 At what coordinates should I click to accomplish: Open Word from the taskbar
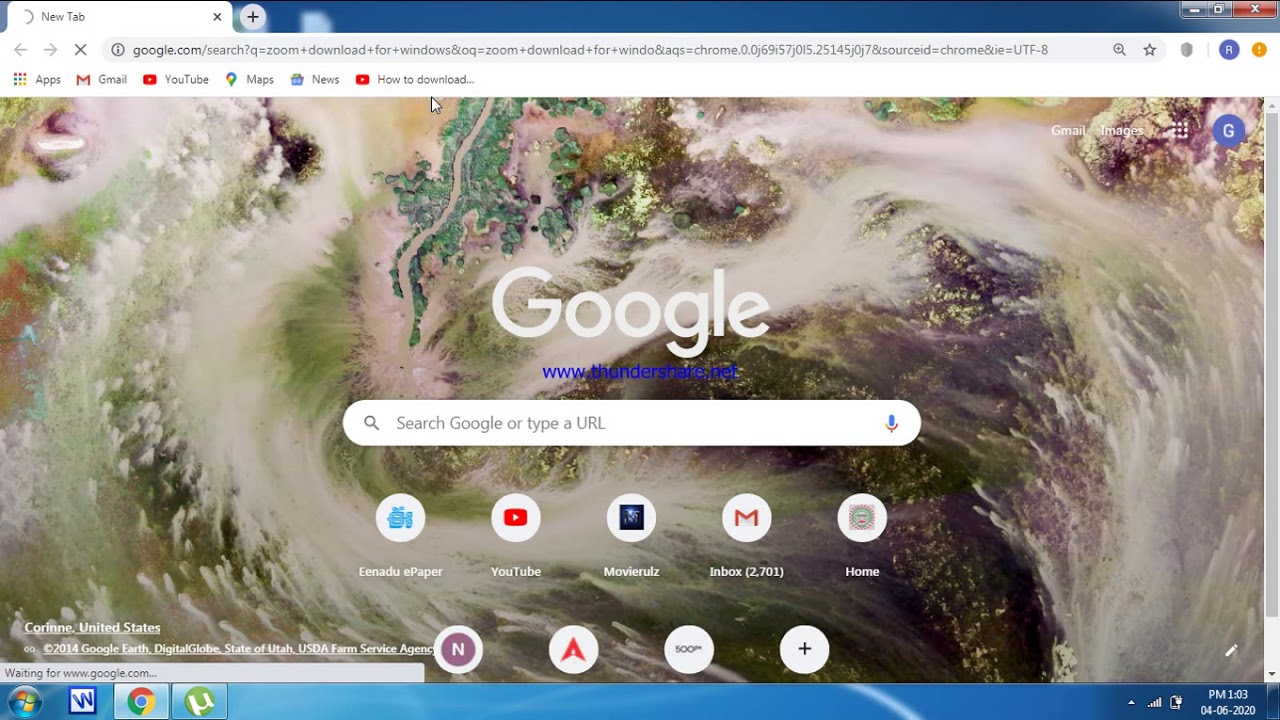coord(83,703)
